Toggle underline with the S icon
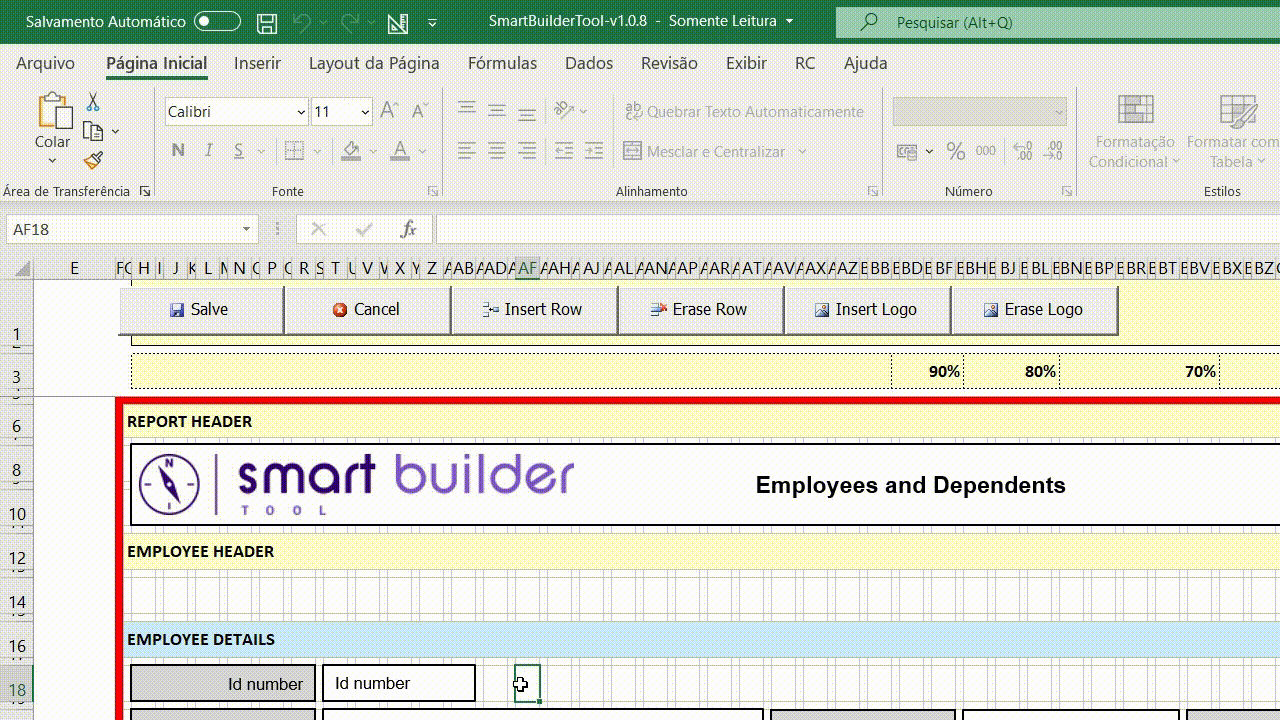Image resolution: width=1280 pixels, height=720 pixels. 240,150
